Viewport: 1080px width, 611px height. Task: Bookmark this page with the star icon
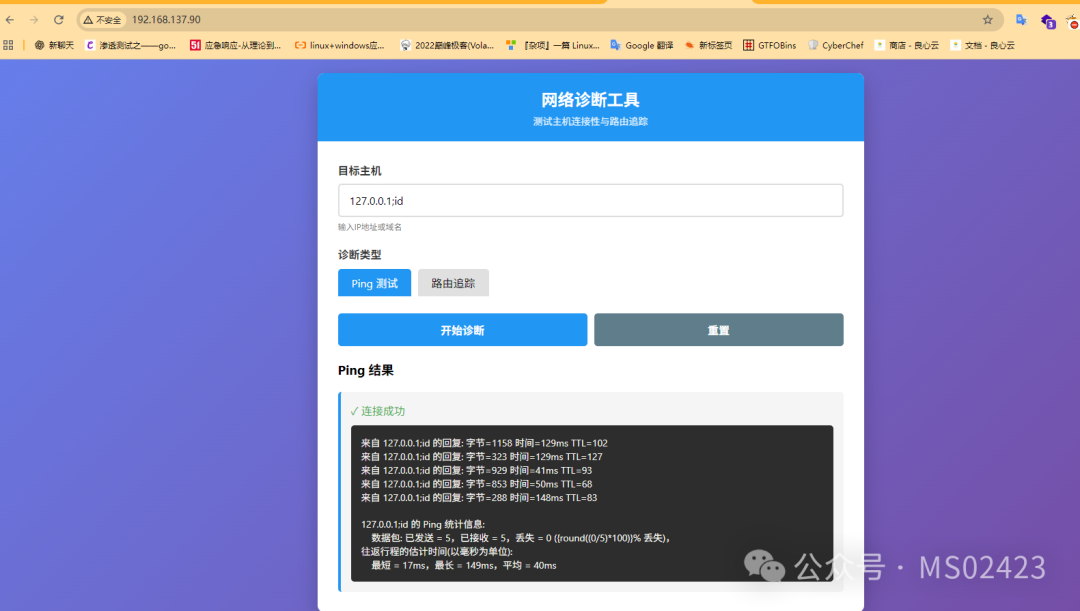[x=988, y=20]
